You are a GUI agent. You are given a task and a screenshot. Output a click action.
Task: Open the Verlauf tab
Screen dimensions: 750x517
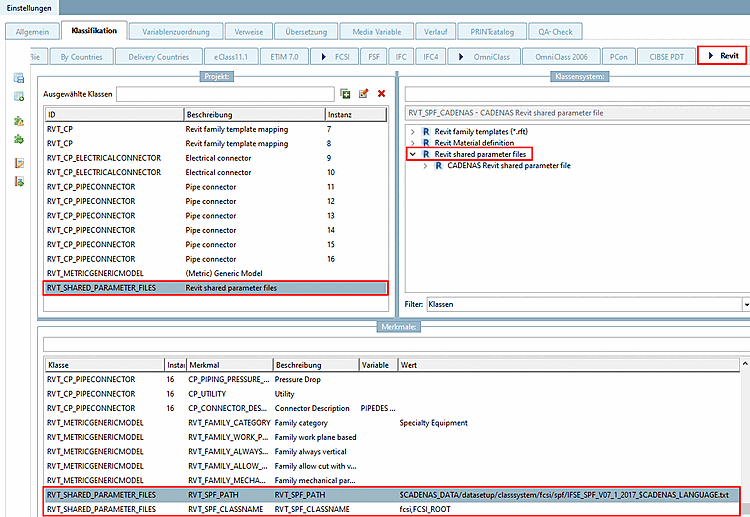435,32
